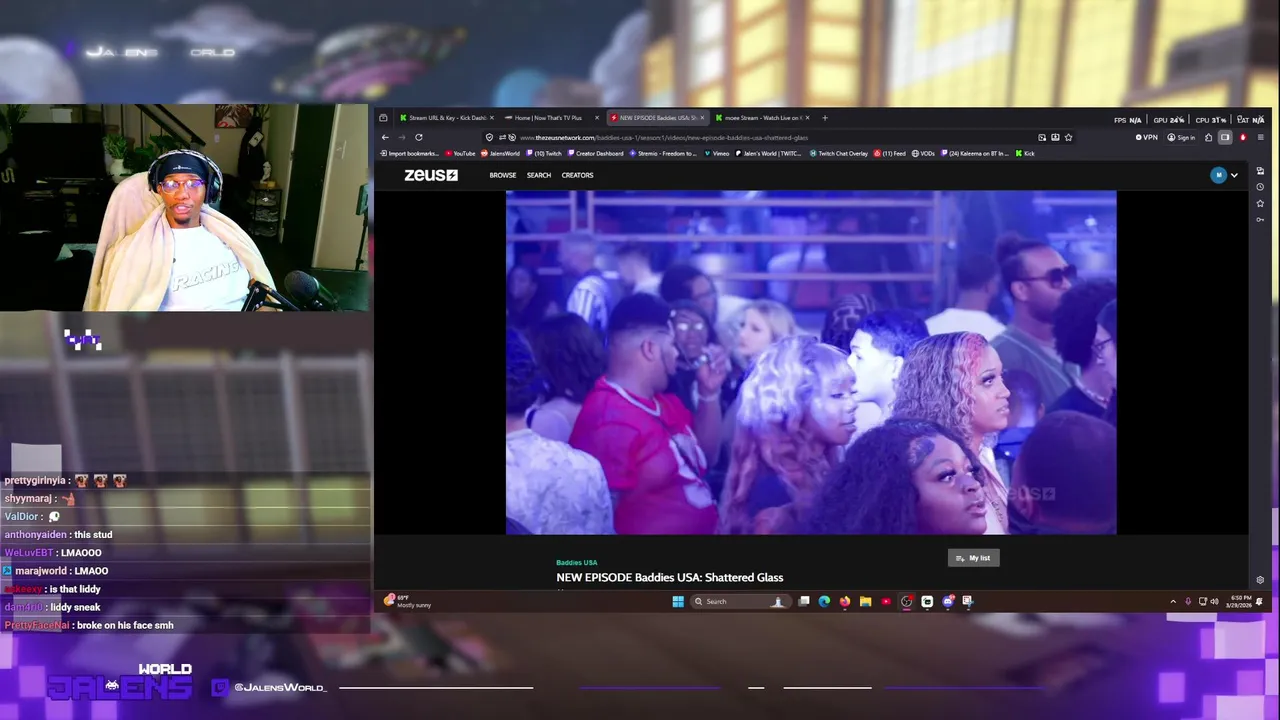Show hidden system tray icons chevron
The height and width of the screenshot is (720, 1280).
tap(1173, 601)
